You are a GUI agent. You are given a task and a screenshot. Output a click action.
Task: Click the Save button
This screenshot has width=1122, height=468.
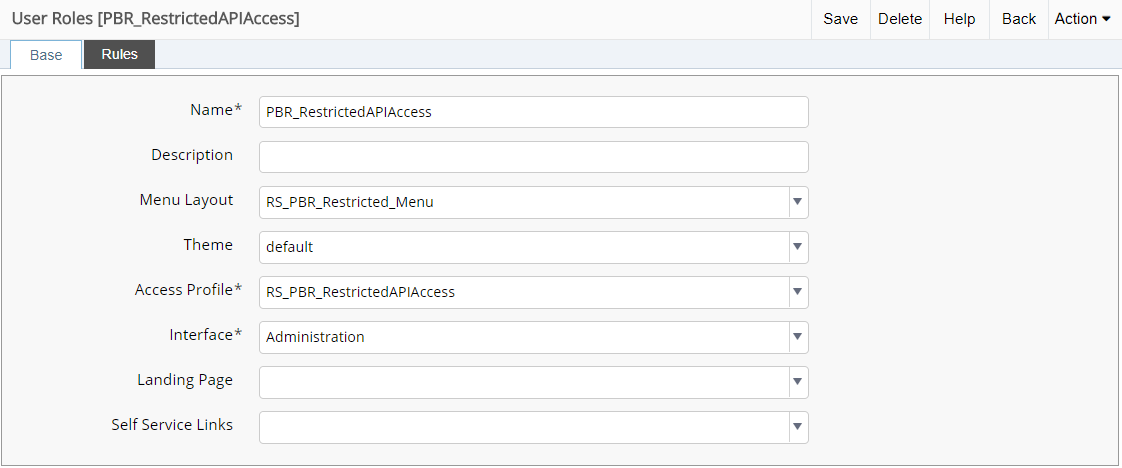click(x=840, y=19)
